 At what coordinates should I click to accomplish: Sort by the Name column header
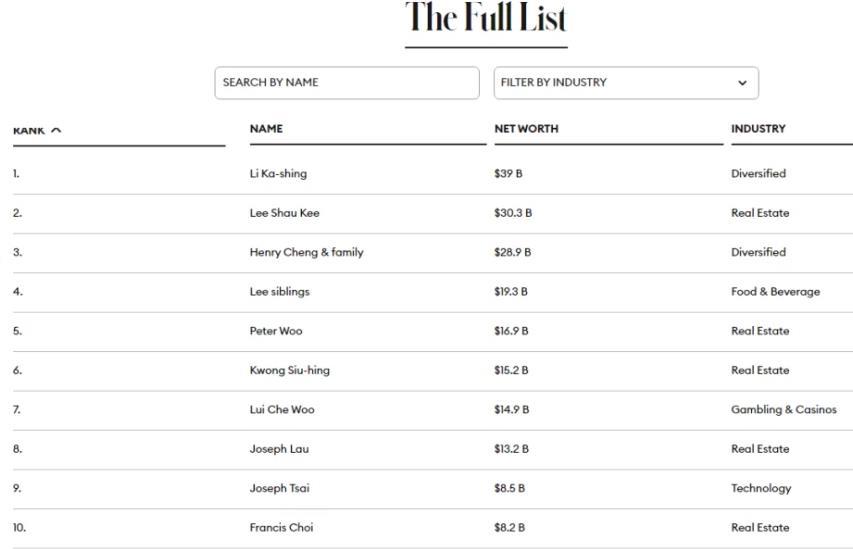[x=266, y=129]
